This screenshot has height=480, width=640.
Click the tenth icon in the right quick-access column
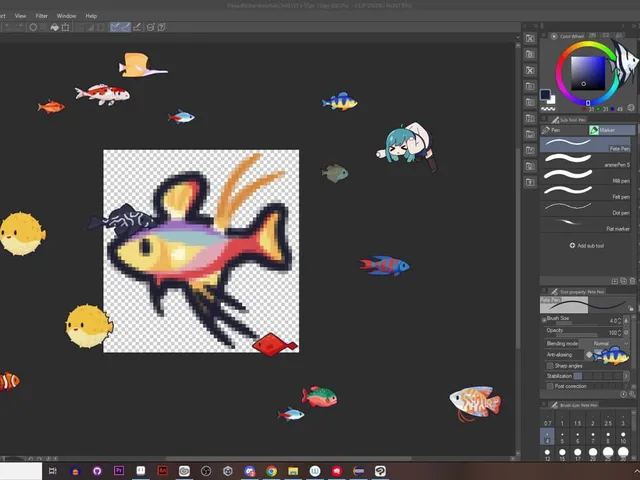[530, 182]
